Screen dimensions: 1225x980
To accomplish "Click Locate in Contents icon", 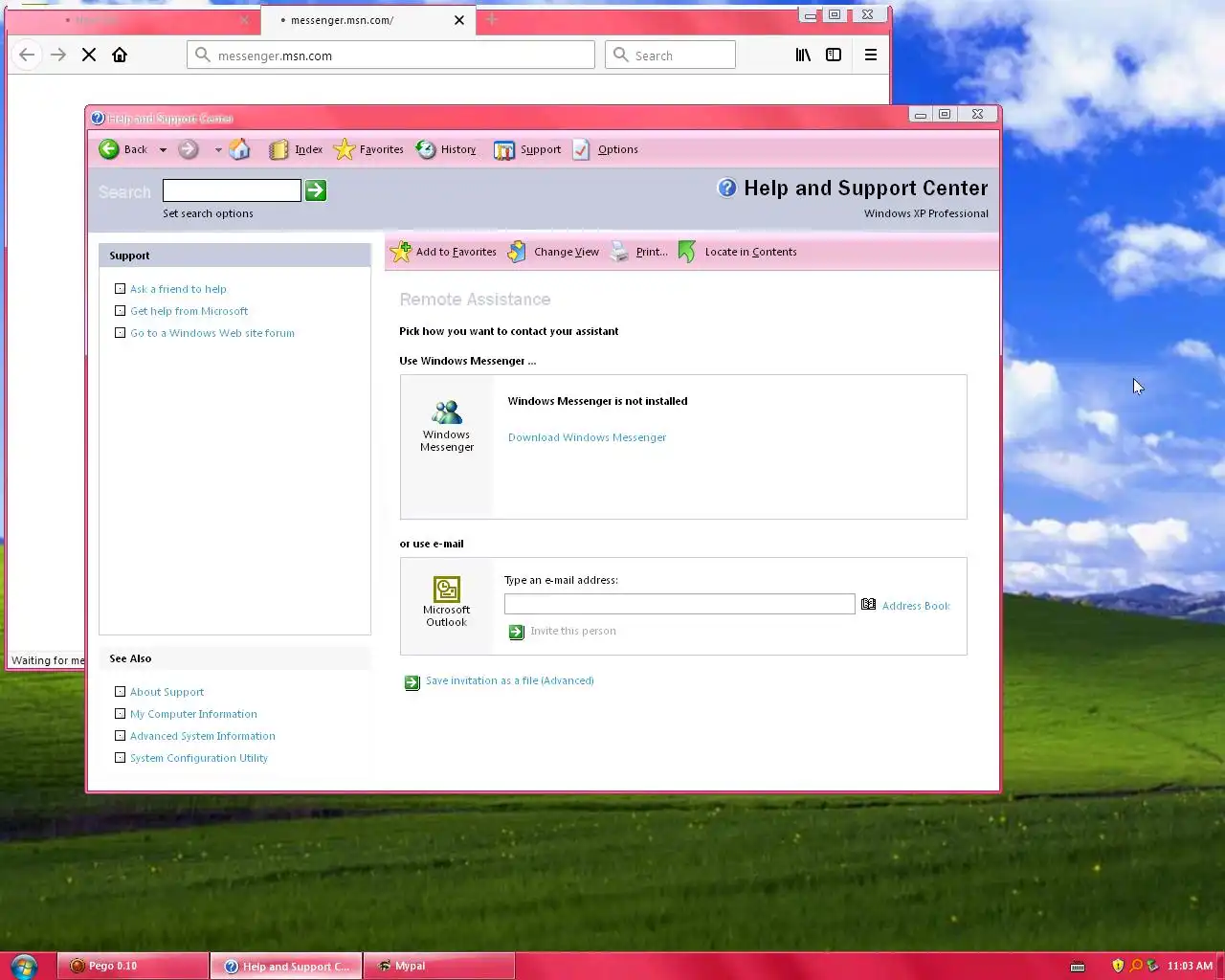I will [687, 252].
